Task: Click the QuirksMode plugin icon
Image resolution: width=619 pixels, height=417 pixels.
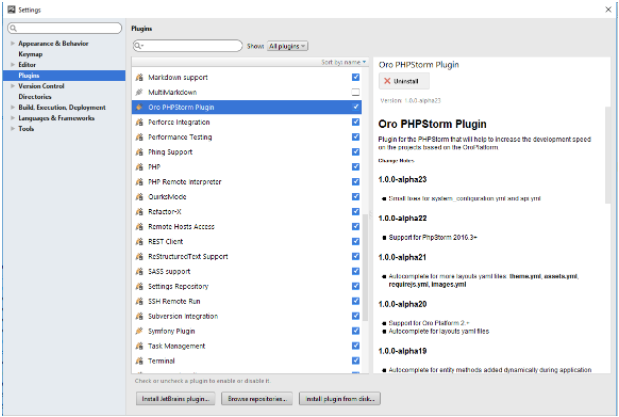Action: (x=139, y=197)
